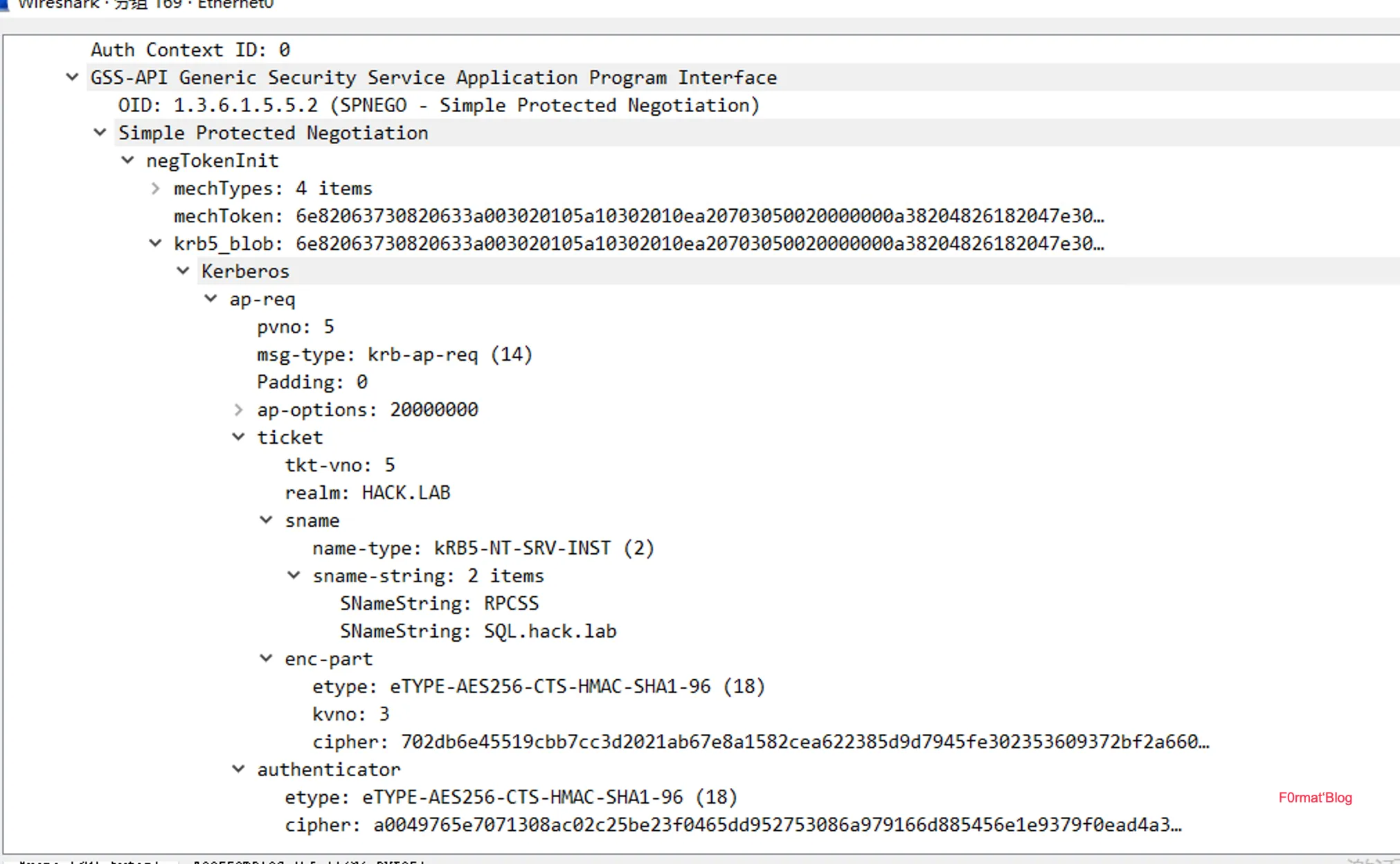
Task: Expand the mechTypes 4 items node
Action: (155, 188)
